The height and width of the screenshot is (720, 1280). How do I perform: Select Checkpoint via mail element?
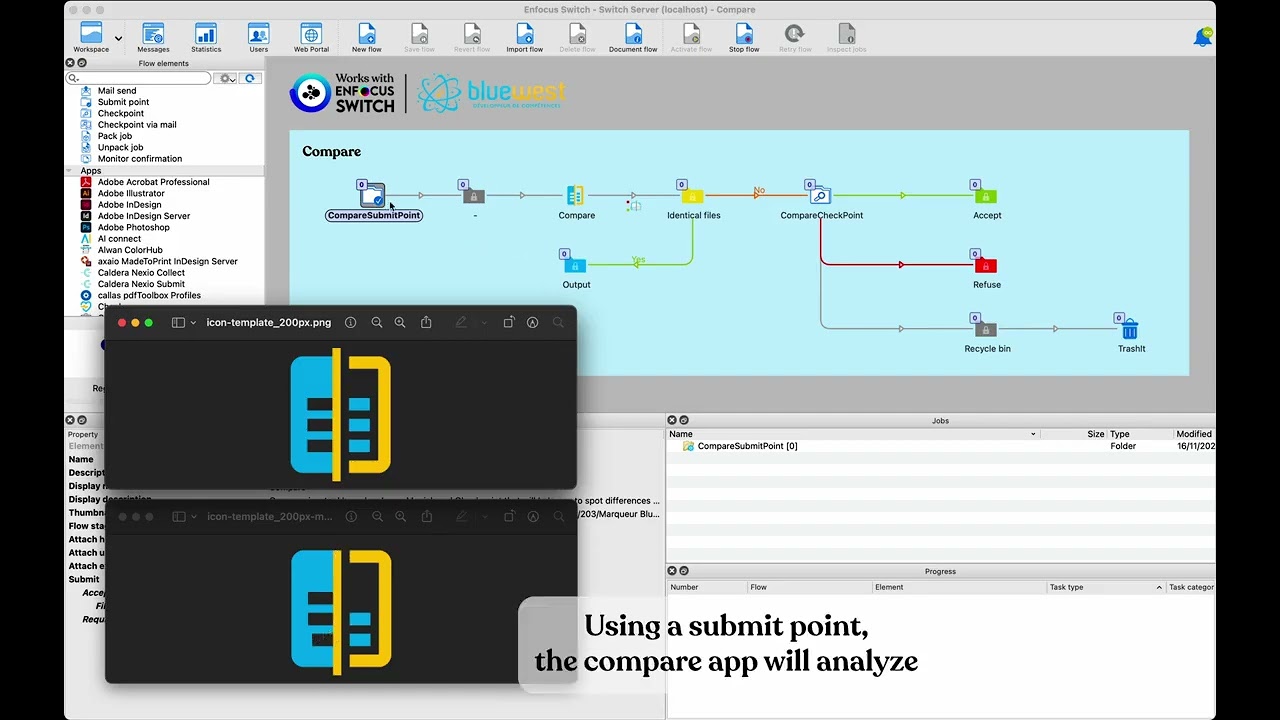click(137, 125)
